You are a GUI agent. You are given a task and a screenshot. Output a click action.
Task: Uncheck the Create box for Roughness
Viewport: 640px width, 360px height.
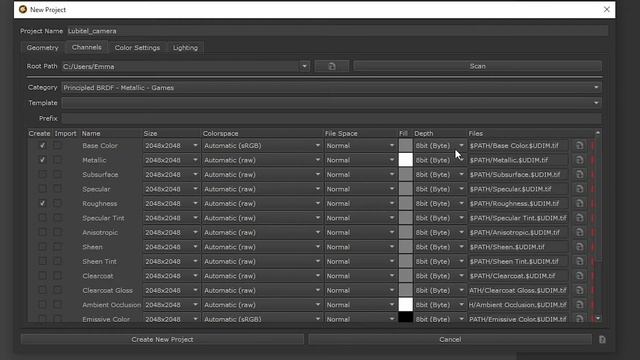tap(42, 204)
